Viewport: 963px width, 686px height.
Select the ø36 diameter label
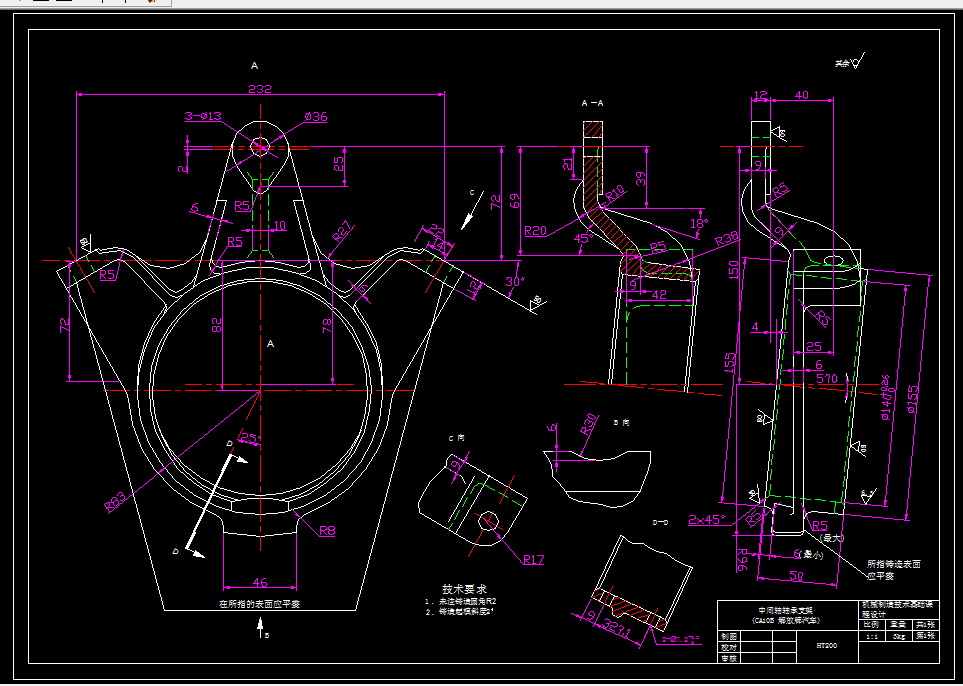tap(316, 117)
